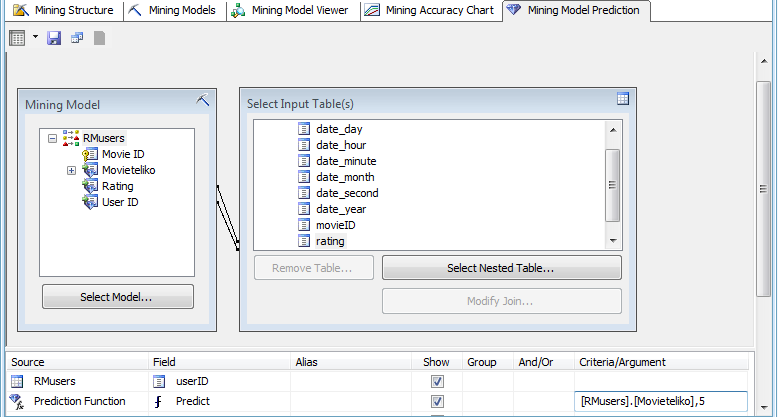Click the date_year column icon
The image size is (778, 417).
tap(304, 209)
